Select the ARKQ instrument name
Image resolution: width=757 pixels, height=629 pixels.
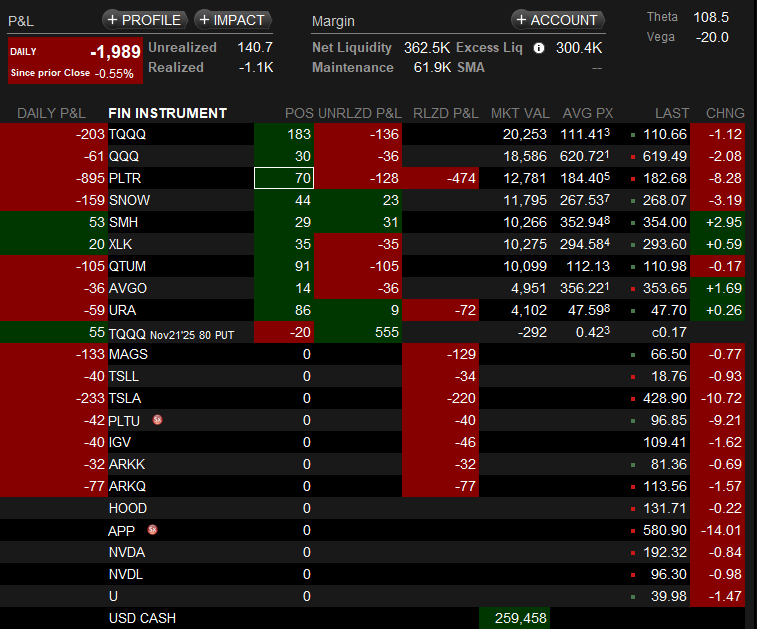[x=127, y=486]
